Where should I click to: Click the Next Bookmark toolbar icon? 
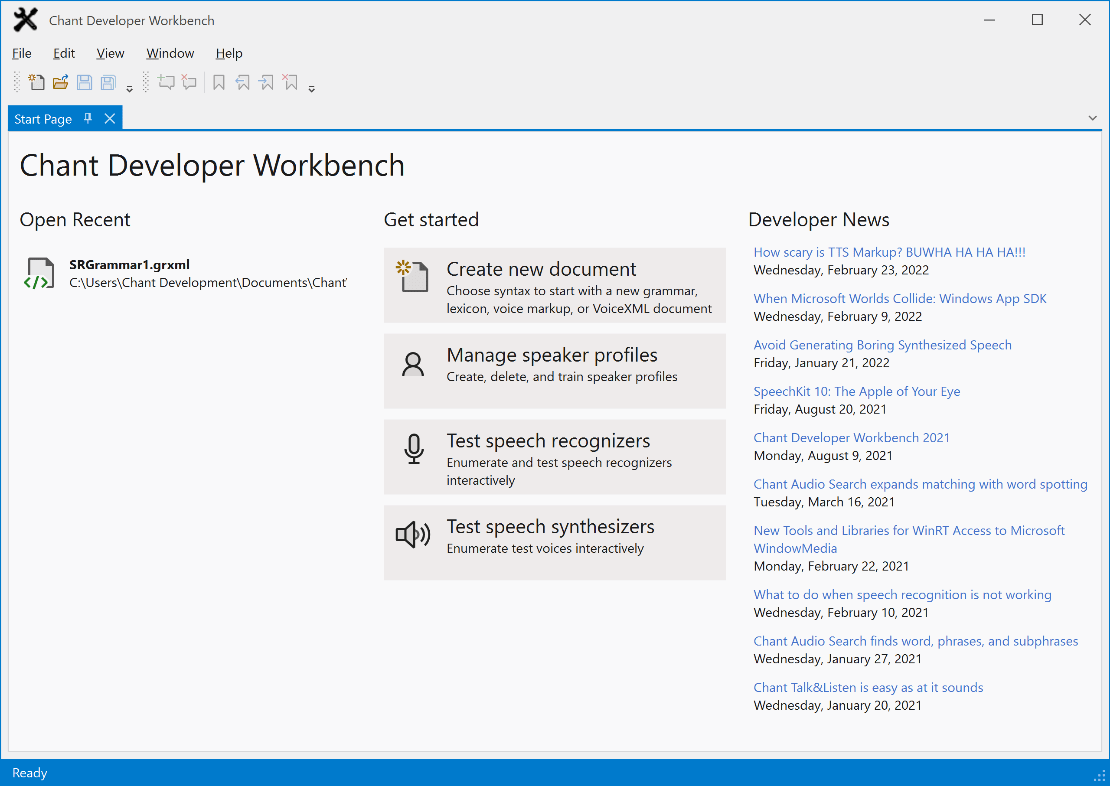click(x=266, y=82)
